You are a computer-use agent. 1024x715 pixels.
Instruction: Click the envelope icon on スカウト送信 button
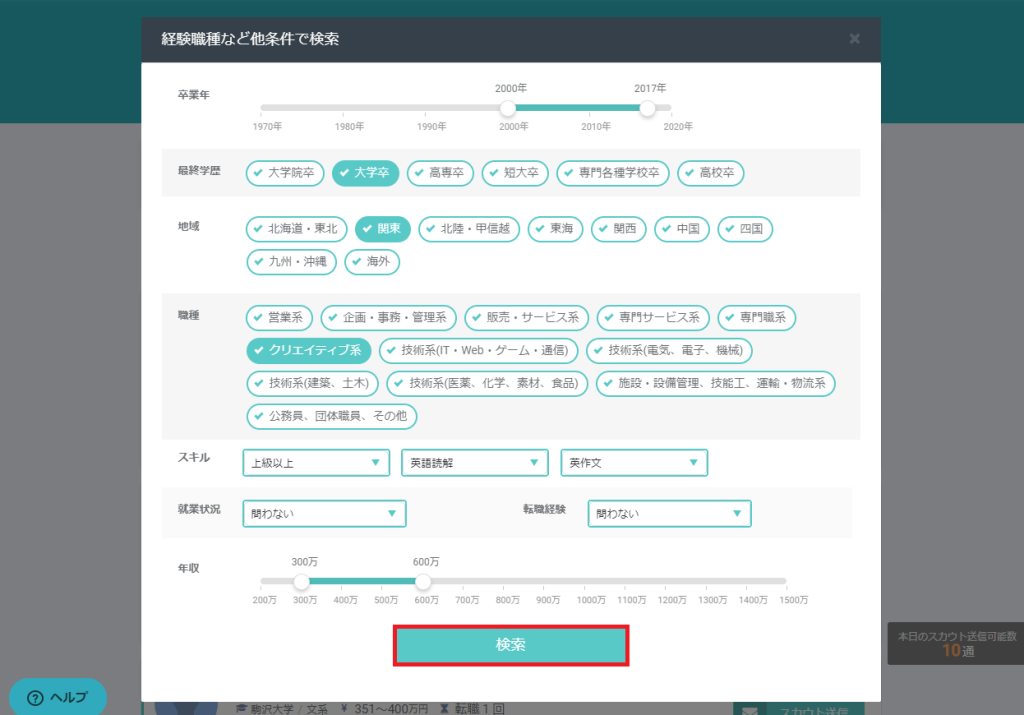749,709
